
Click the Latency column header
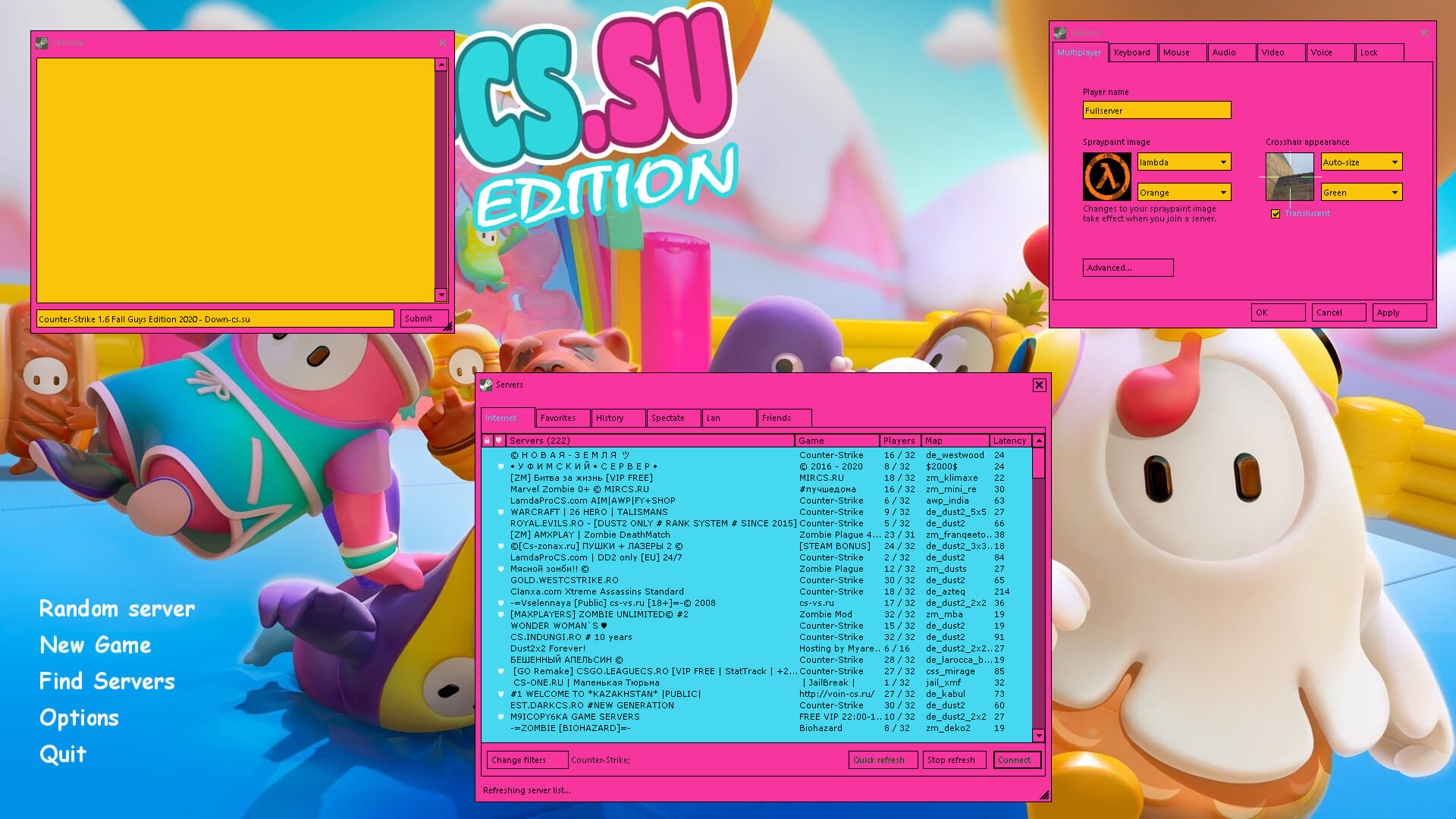coord(1010,441)
